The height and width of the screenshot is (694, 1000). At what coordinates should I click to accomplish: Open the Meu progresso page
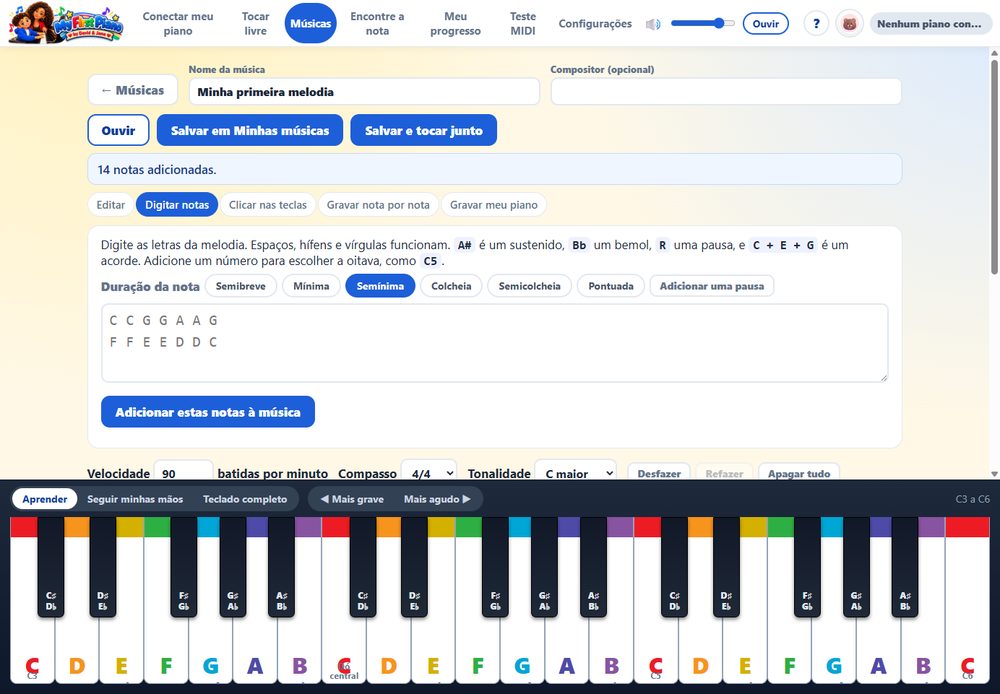[x=455, y=24]
